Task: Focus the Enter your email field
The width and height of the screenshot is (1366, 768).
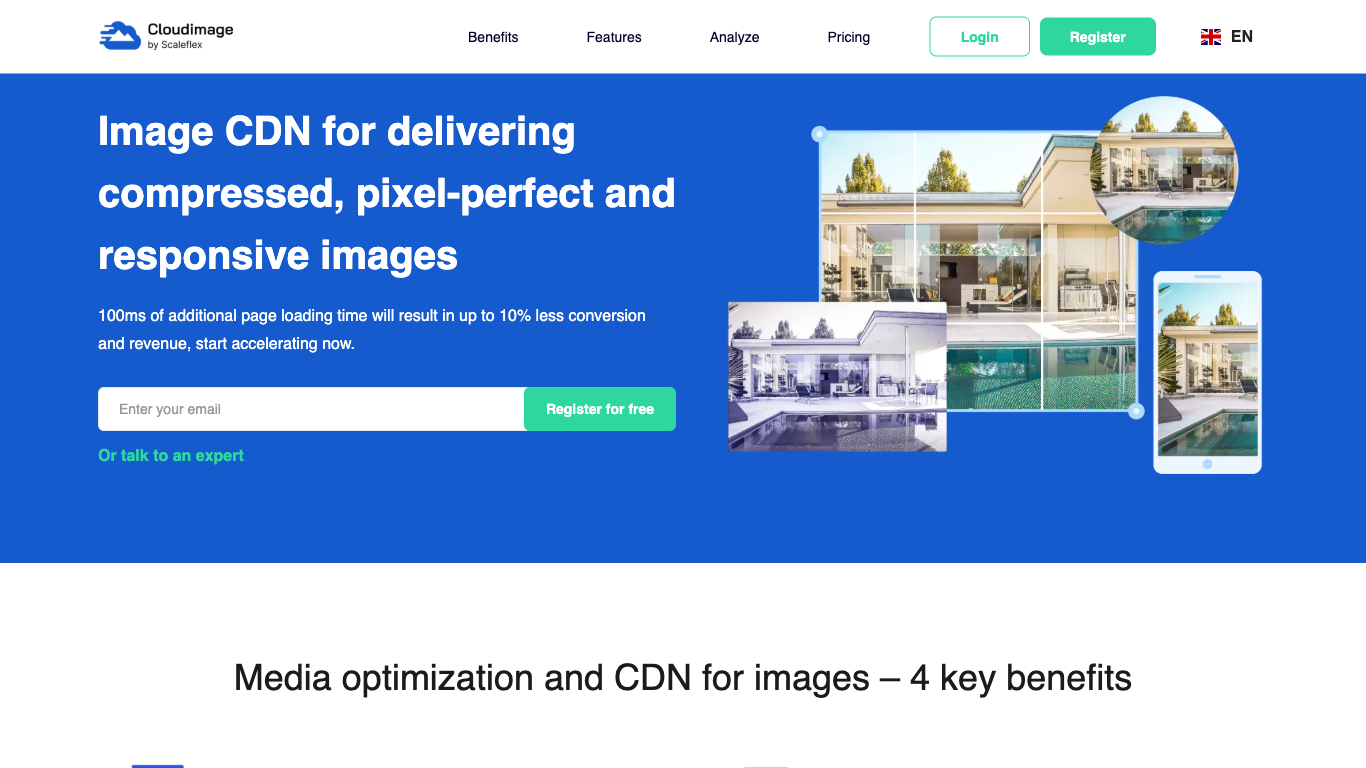Action: point(311,409)
